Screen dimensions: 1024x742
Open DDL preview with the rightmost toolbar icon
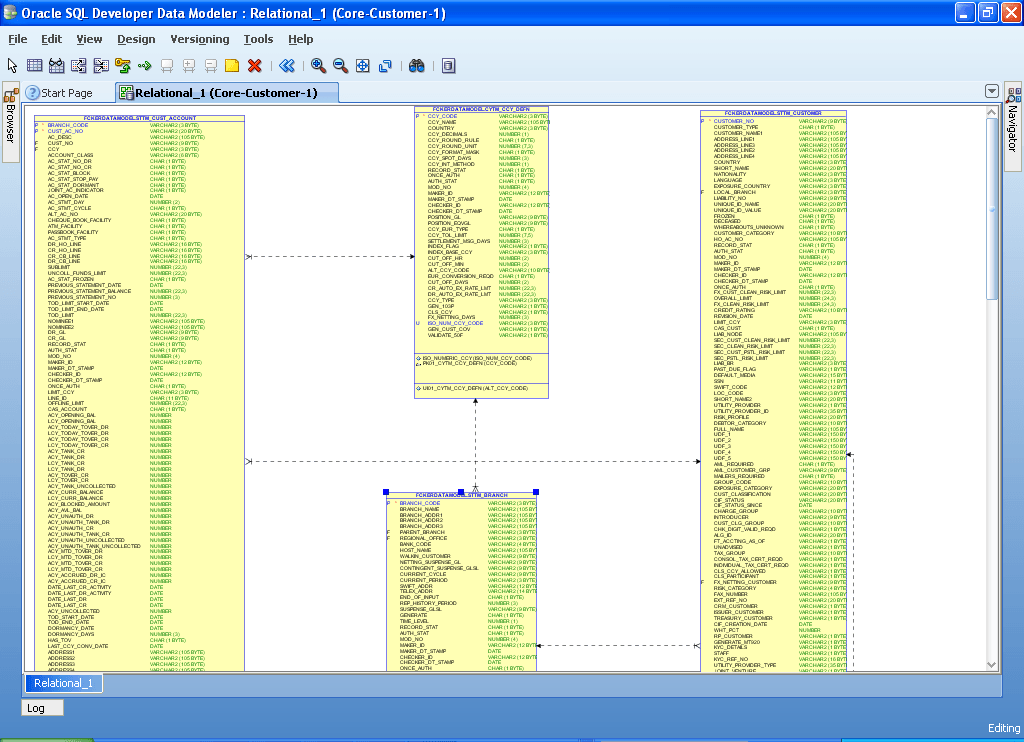(447, 65)
